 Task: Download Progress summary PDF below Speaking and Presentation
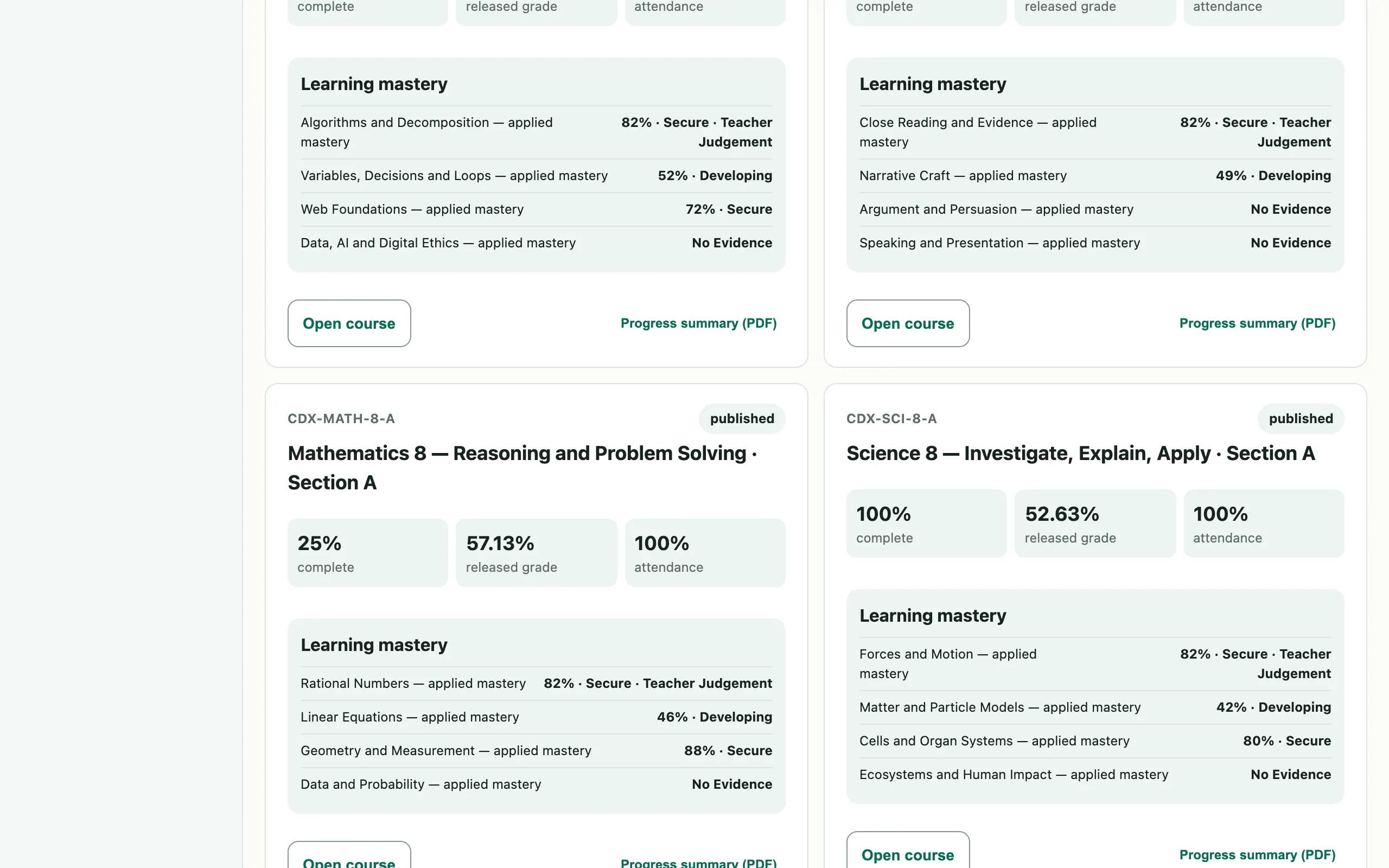pyautogui.click(x=1257, y=323)
